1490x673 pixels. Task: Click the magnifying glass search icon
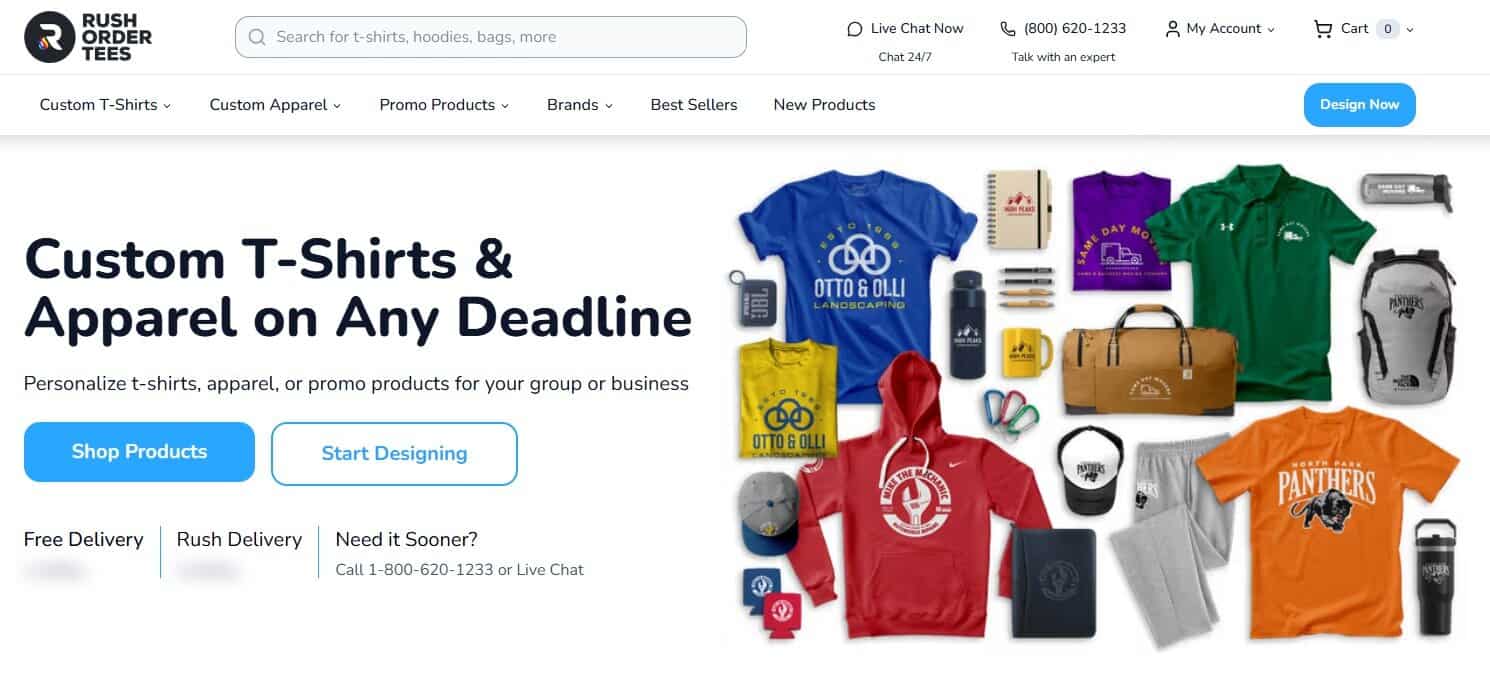pos(257,37)
